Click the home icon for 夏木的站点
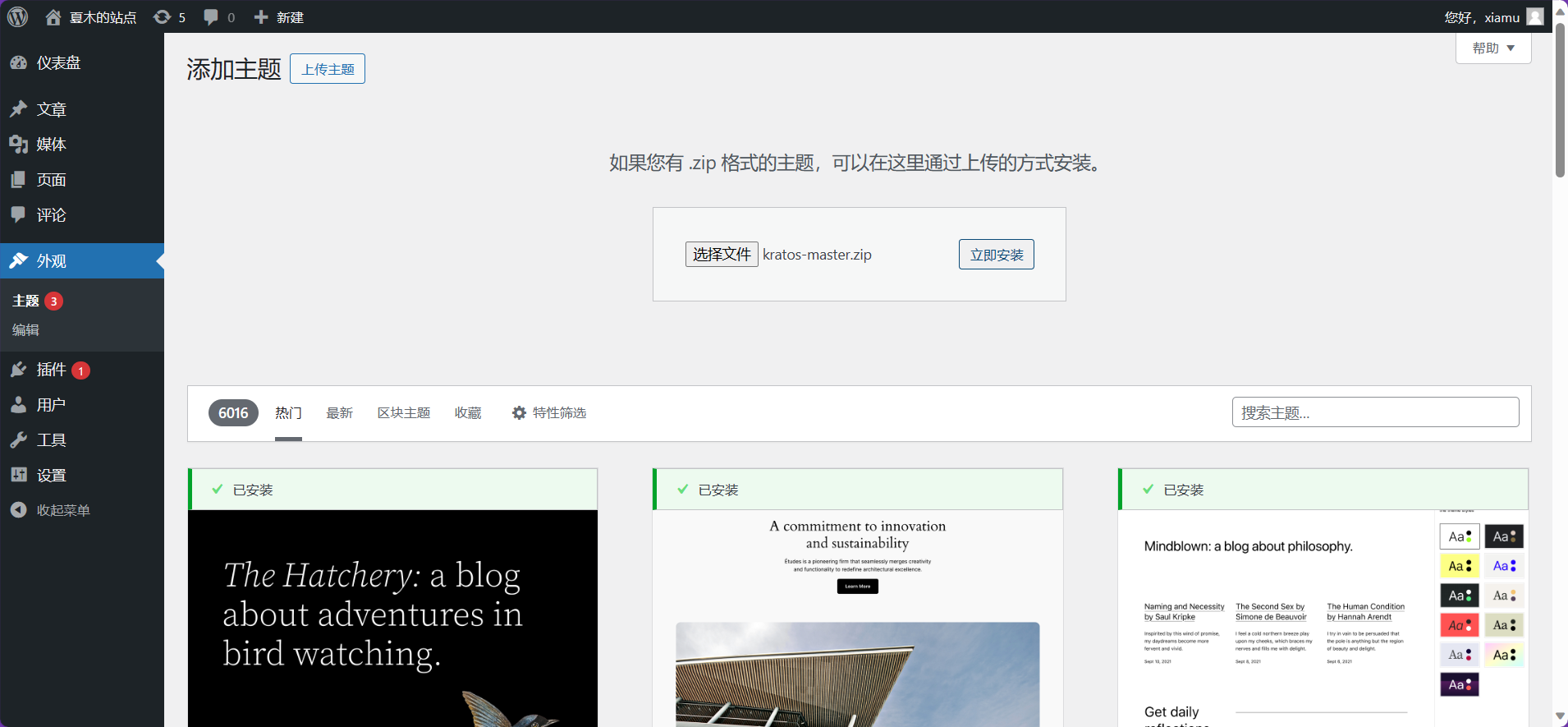This screenshot has width=1568, height=727. coord(53,17)
